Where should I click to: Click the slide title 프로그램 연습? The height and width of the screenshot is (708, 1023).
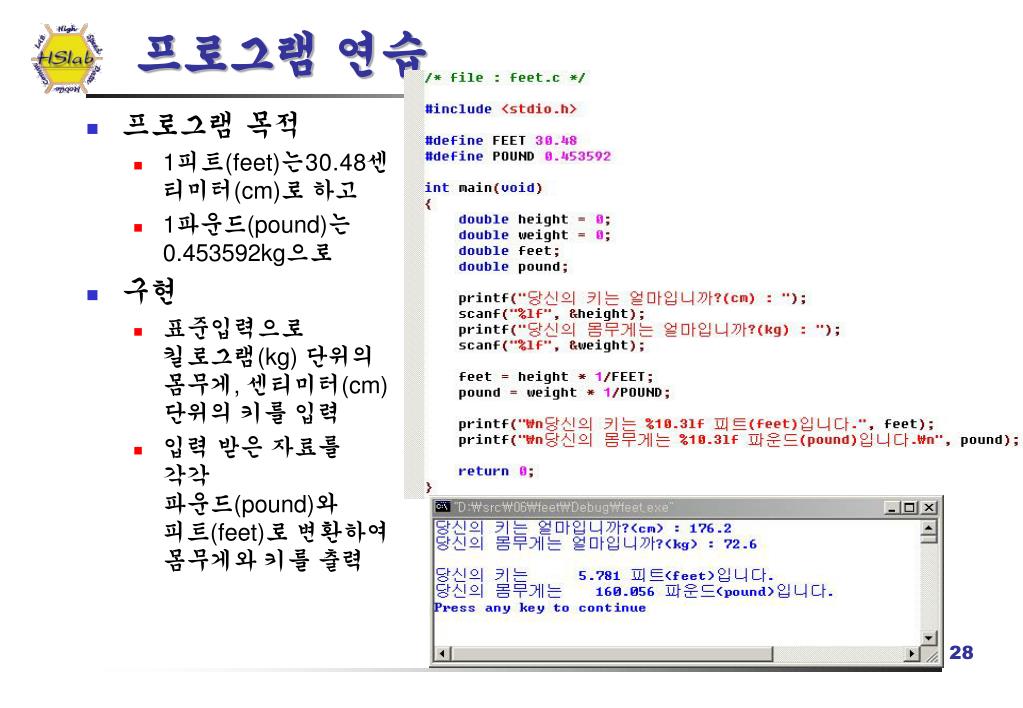tap(282, 54)
